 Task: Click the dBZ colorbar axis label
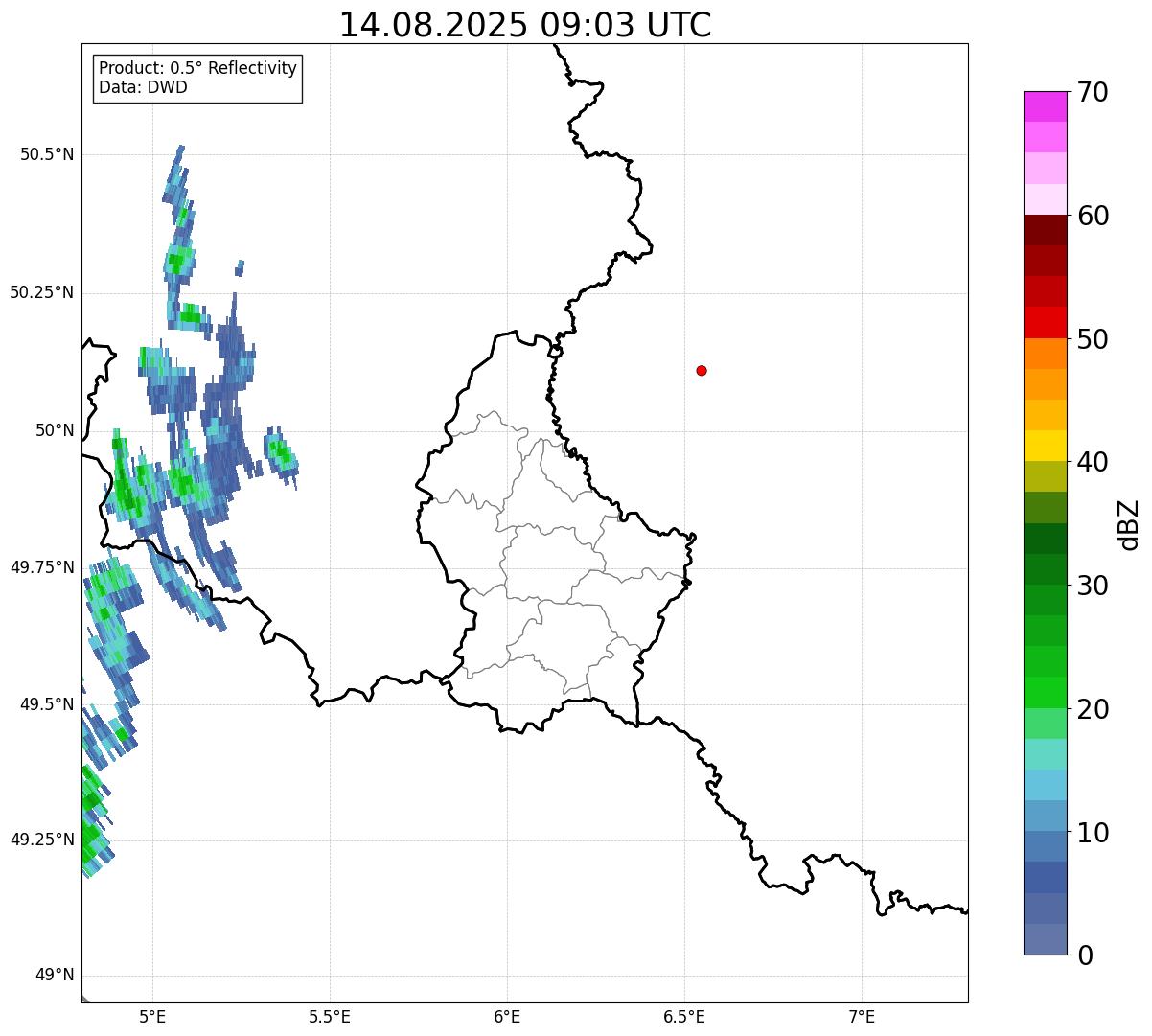pos(1129,524)
